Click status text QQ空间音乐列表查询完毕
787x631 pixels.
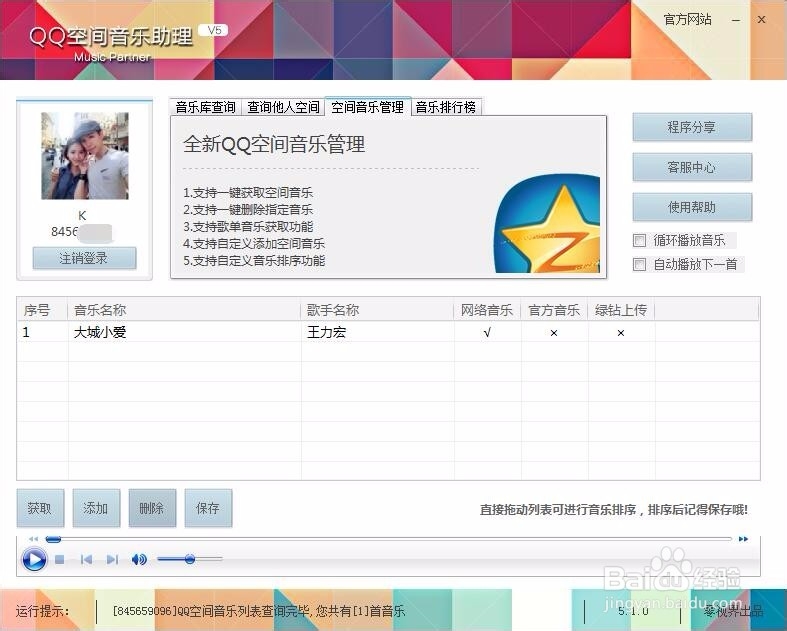tap(245, 611)
